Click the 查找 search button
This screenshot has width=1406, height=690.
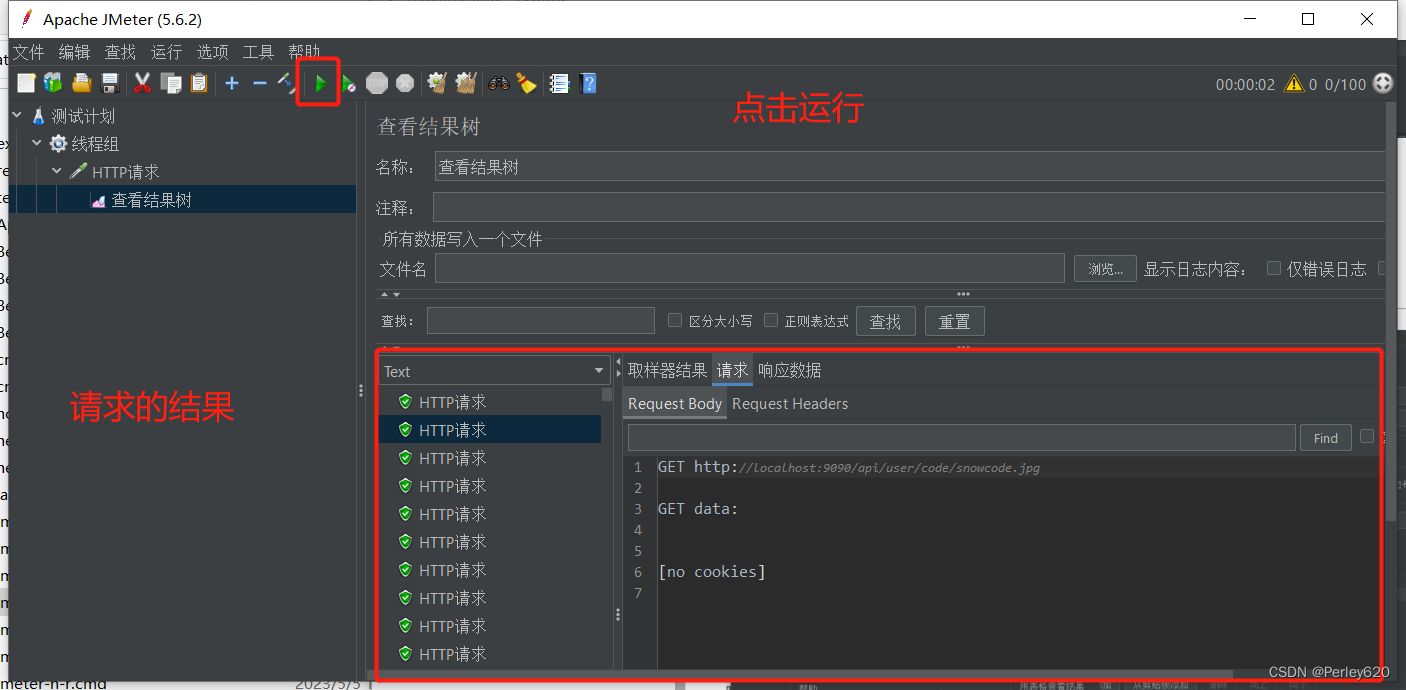click(x=885, y=321)
